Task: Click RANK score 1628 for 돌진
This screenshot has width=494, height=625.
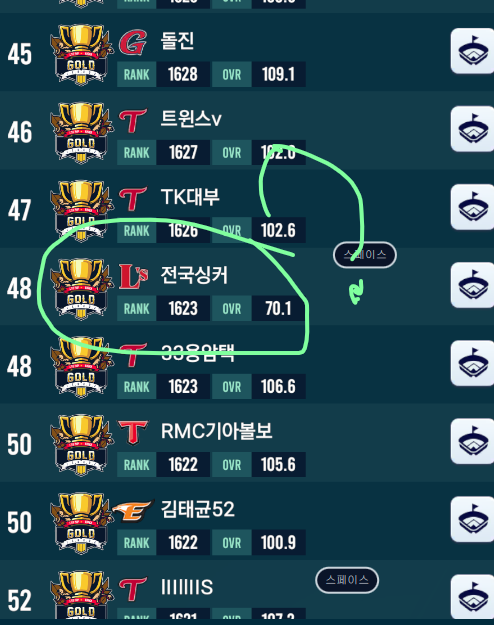Action: (x=183, y=74)
